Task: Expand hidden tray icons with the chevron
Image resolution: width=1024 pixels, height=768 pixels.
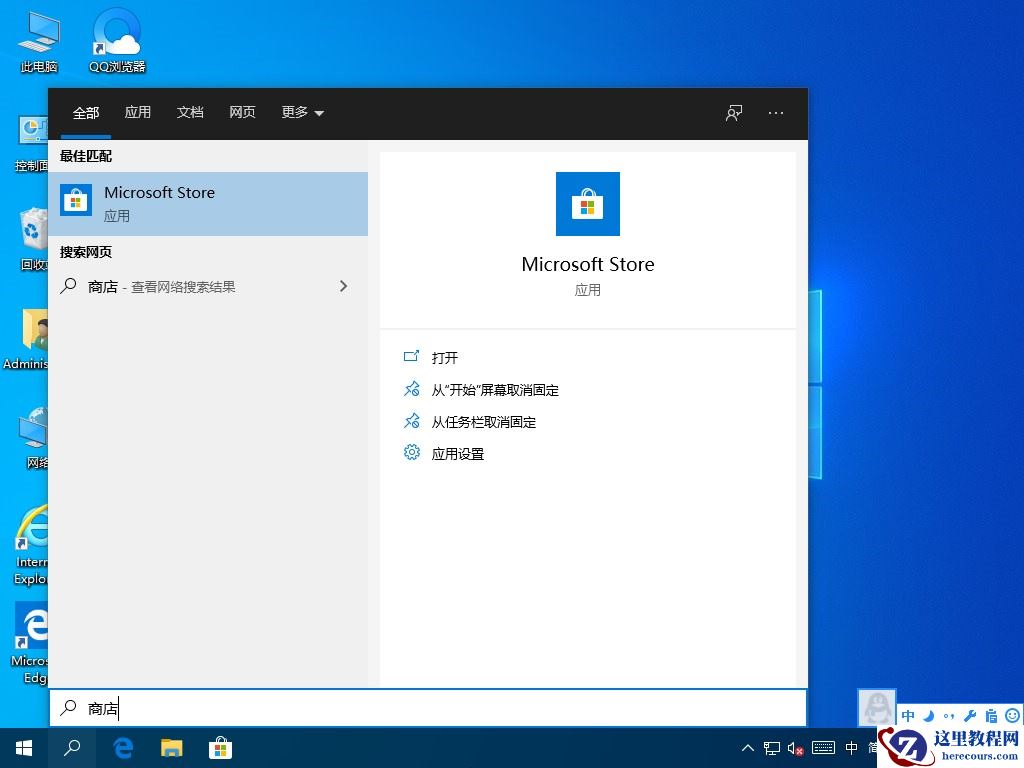Action: 748,748
